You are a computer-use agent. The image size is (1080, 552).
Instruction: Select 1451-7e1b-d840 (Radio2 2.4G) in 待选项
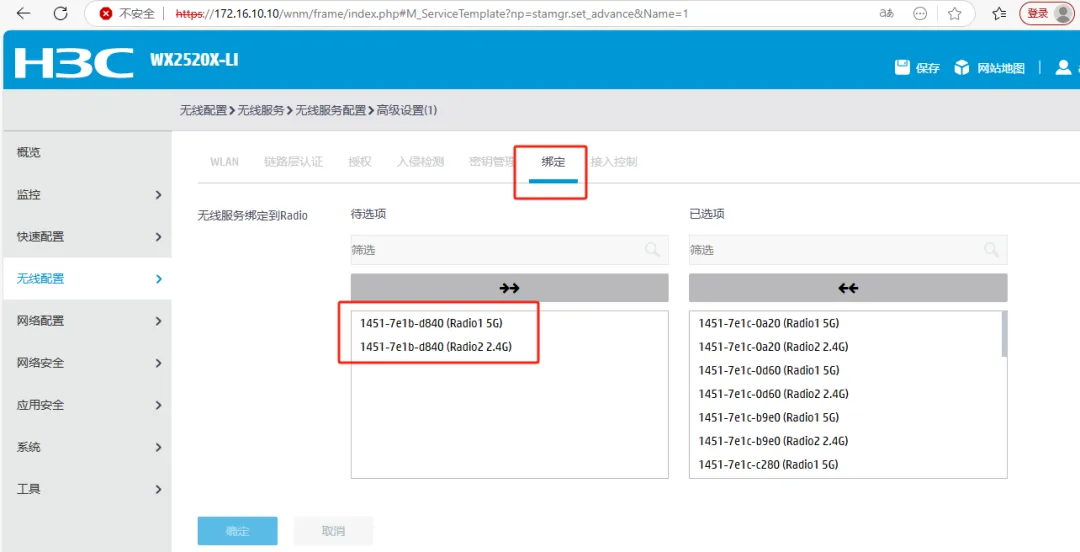pos(436,347)
